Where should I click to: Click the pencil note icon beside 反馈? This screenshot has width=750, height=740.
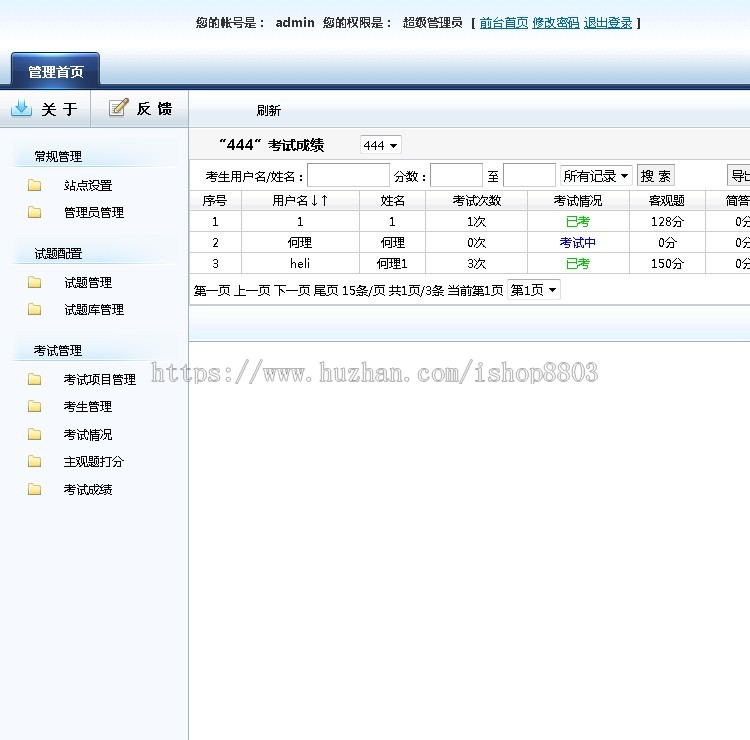(x=119, y=108)
